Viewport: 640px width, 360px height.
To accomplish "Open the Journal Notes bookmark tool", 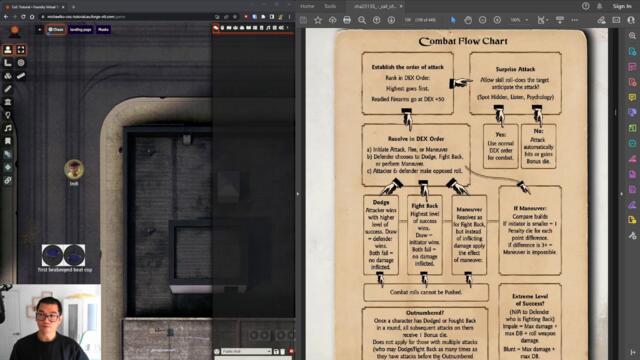I will click(x=8, y=141).
